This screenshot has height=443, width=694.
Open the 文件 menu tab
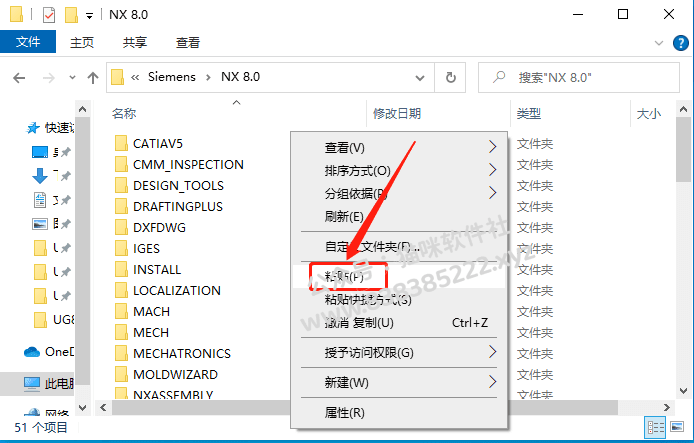click(28, 42)
